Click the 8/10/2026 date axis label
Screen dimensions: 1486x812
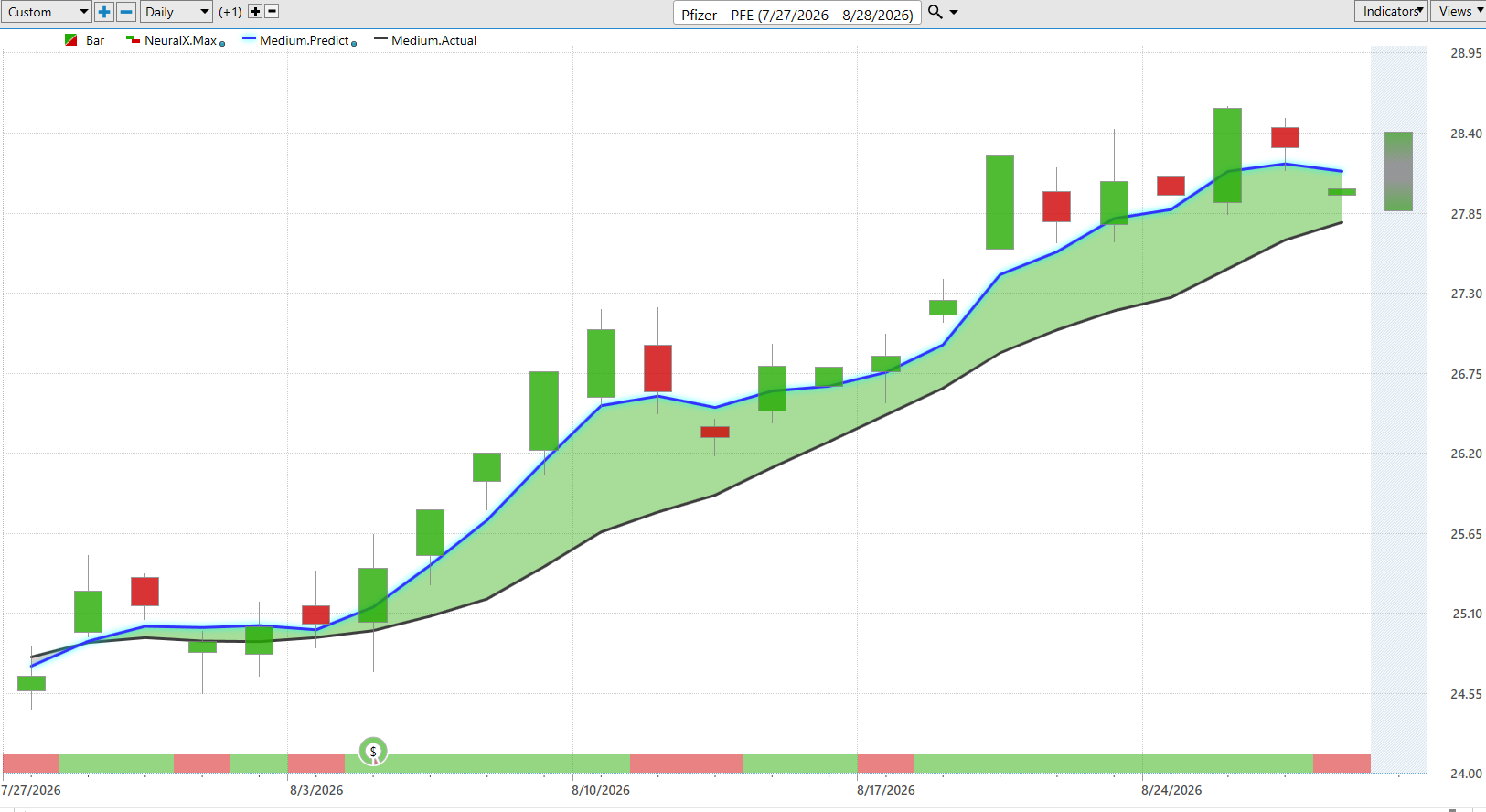601,790
